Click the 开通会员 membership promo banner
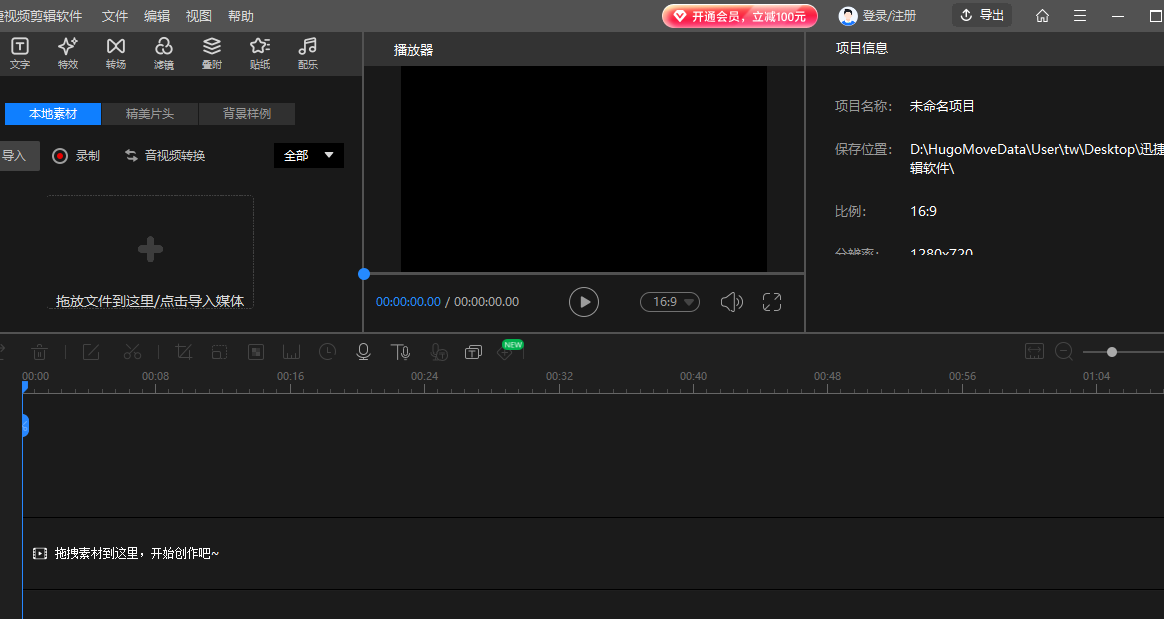The width and height of the screenshot is (1164, 619). pos(739,16)
